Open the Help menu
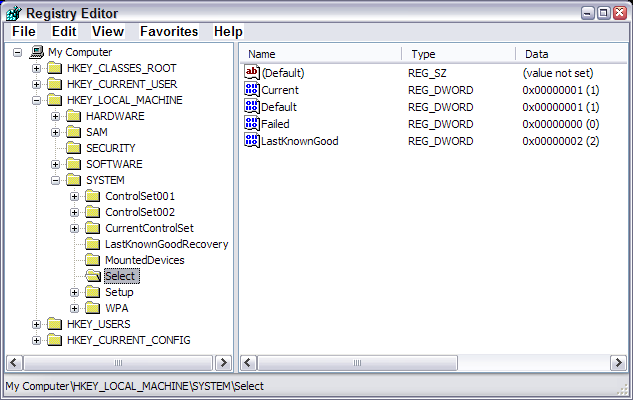The height and width of the screenshot is (400, 633). pos(228,31)
